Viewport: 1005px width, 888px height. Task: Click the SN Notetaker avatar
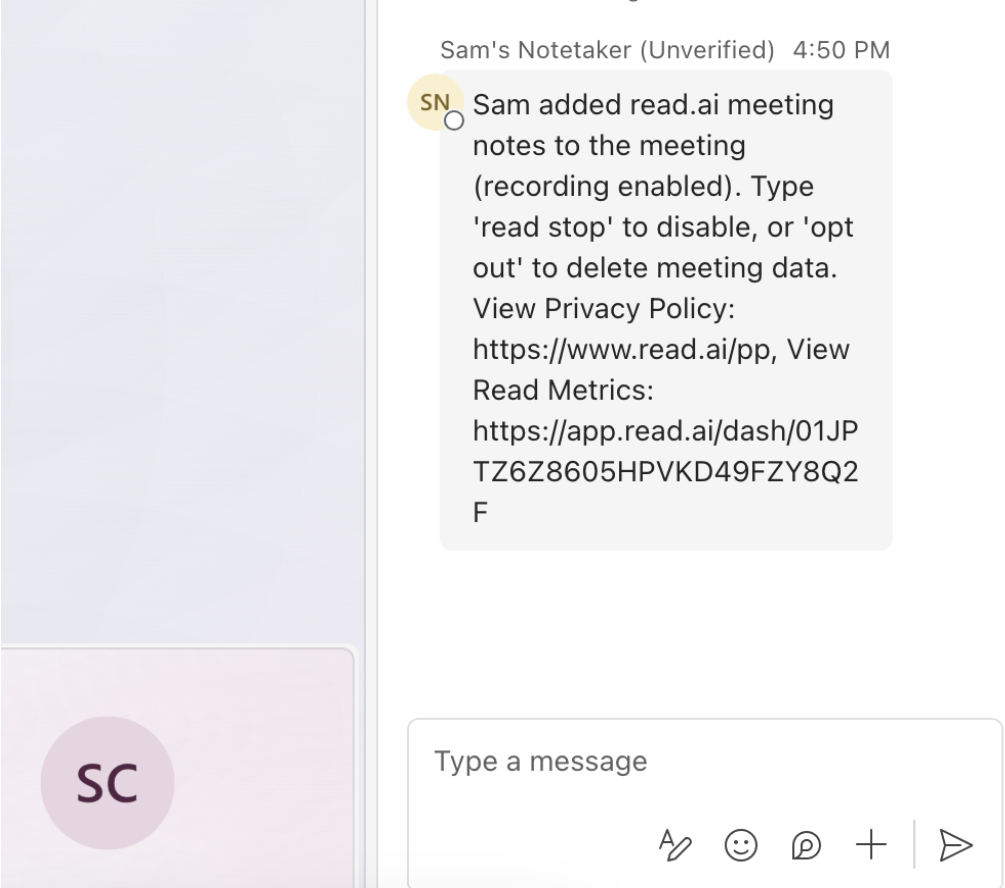tap(432, 101)
